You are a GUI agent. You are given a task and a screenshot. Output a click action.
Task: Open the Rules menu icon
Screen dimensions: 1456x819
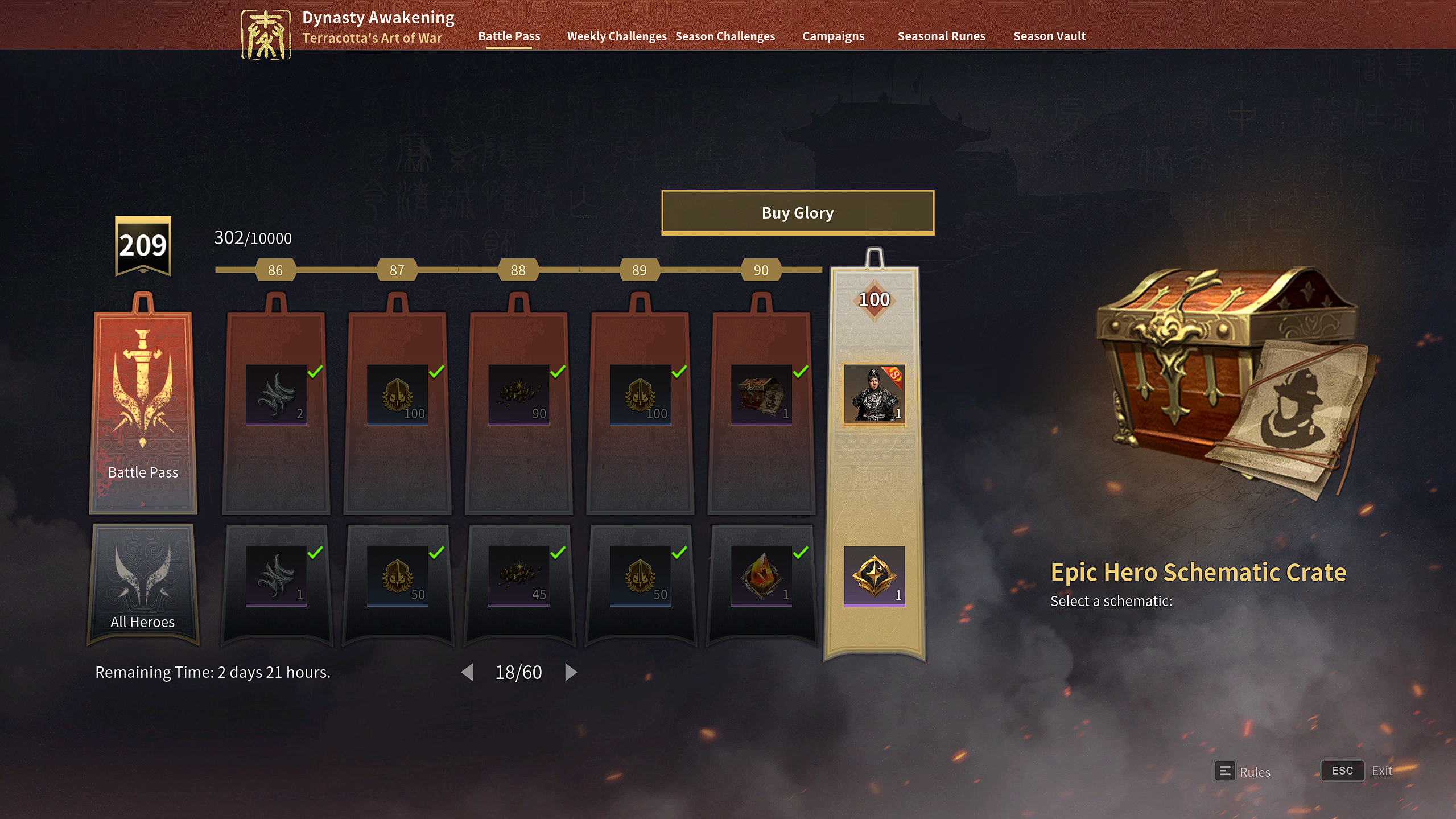1224,771
